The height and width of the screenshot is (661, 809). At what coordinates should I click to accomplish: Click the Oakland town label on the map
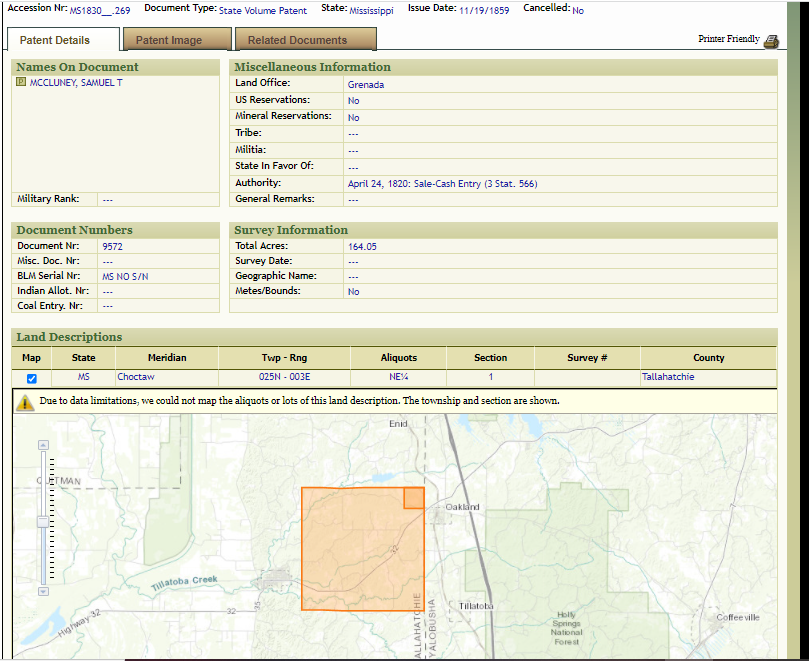pyautogui.click(x=463, y=507)
